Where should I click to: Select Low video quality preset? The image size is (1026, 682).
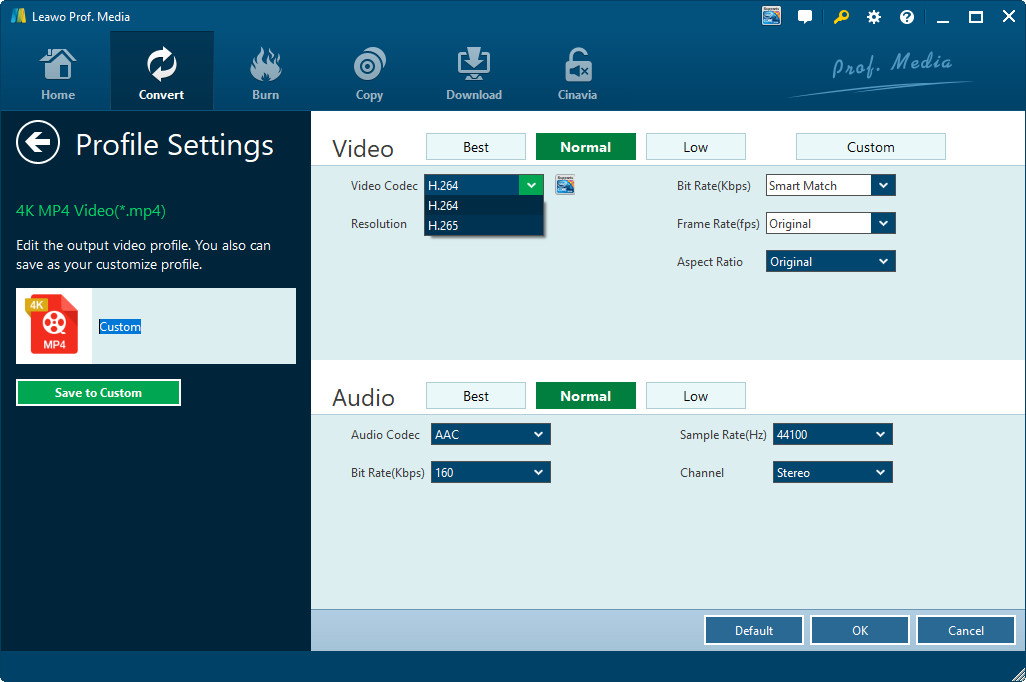tap(695, 147)
